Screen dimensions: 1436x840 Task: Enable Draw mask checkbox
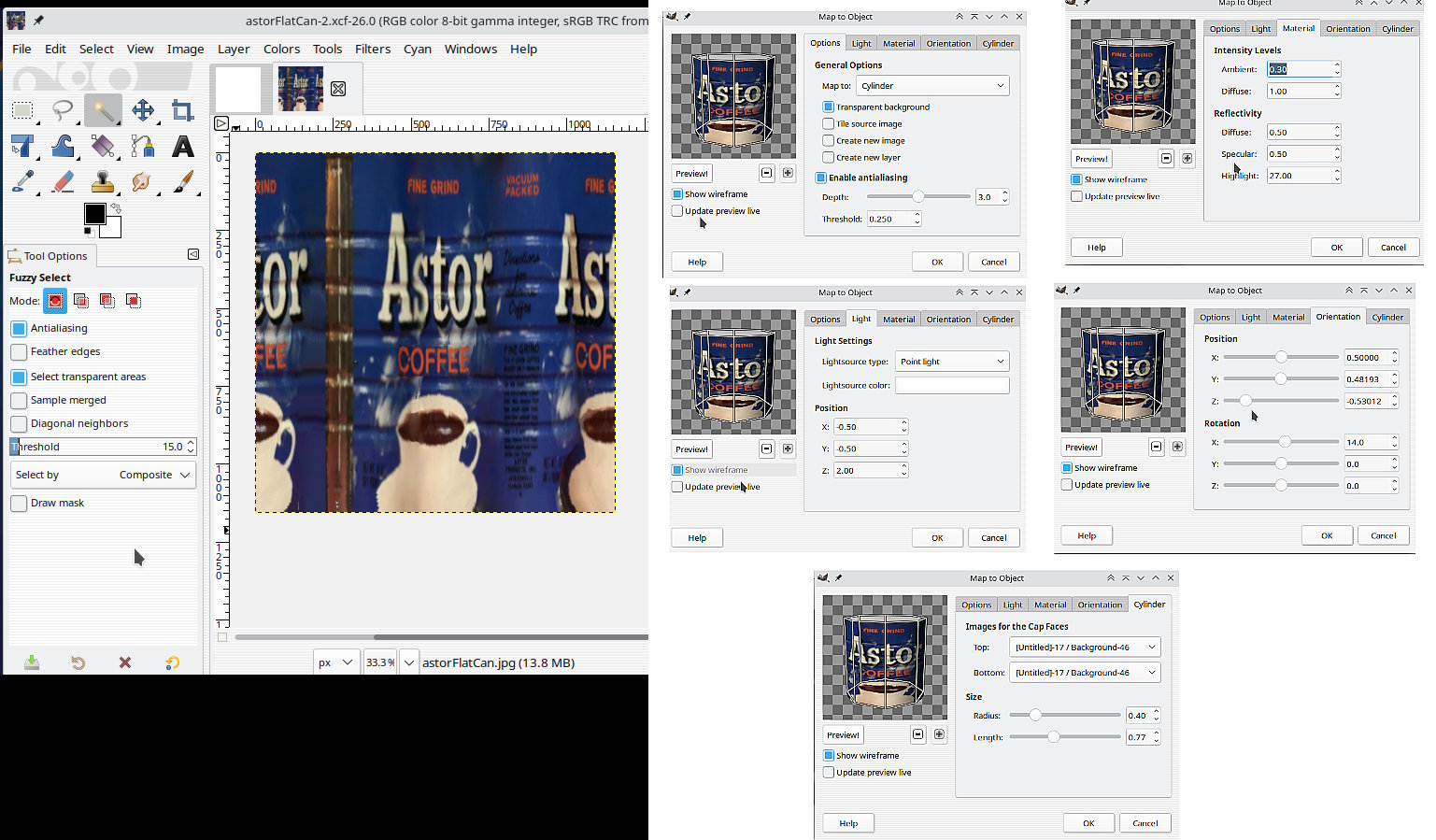(x=19, y=503)
